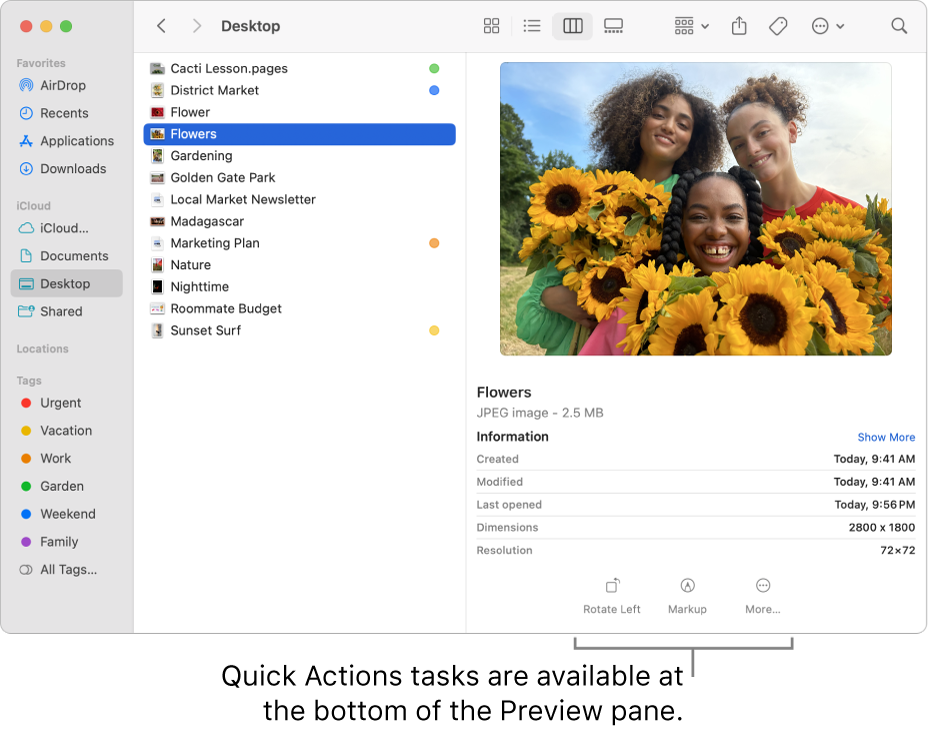Select the Rotate Left quick action

[x=611, y=596]
